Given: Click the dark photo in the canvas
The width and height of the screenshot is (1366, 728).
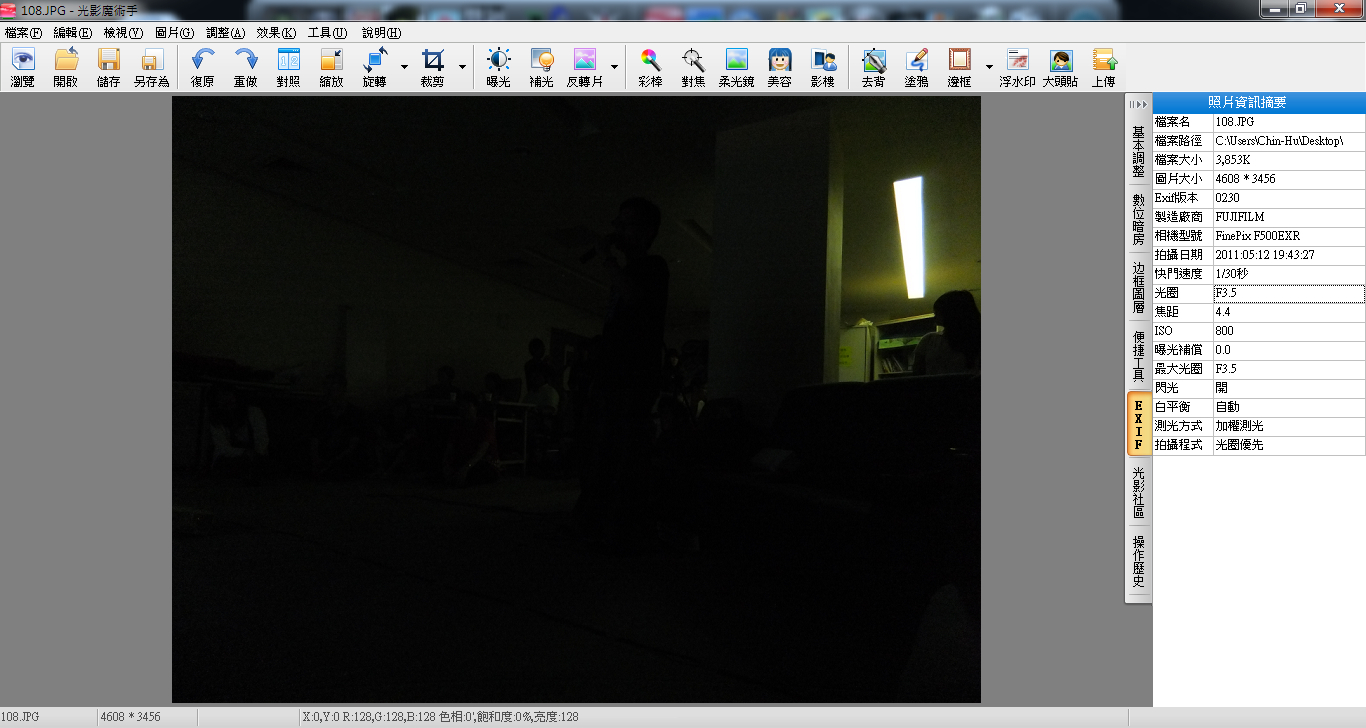Looking at the screenshot, I should [x=576, y=399].
